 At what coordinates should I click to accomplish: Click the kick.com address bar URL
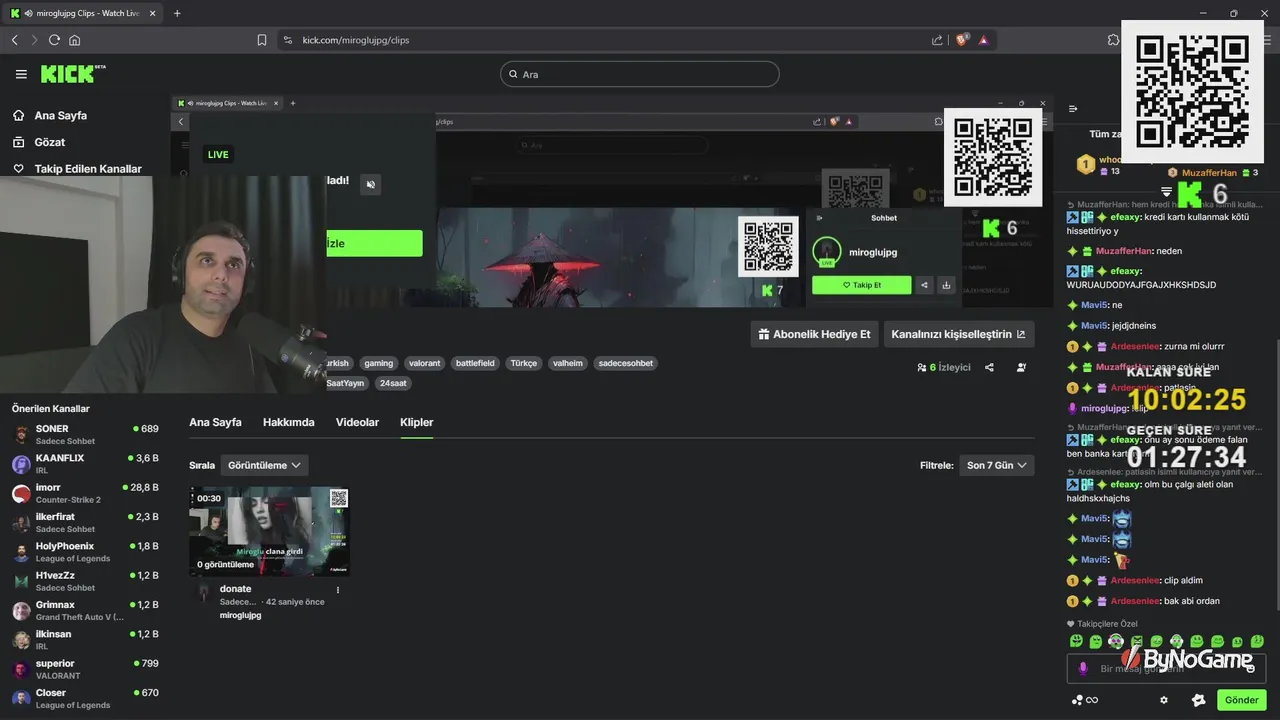[356, 40]
